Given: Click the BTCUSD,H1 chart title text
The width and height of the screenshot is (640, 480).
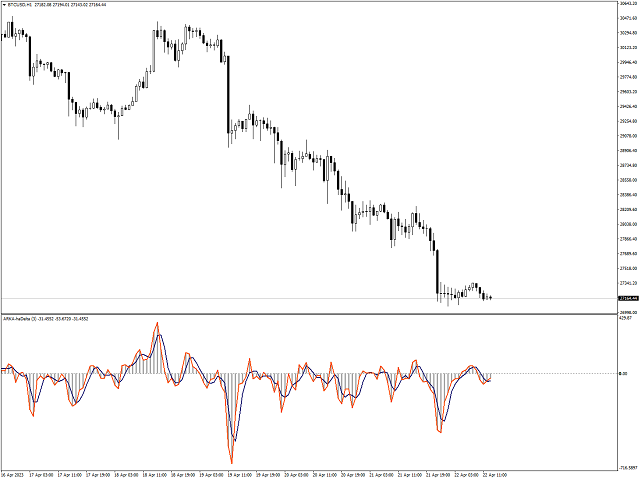Looking at the screenshot, I should [20, 5].
